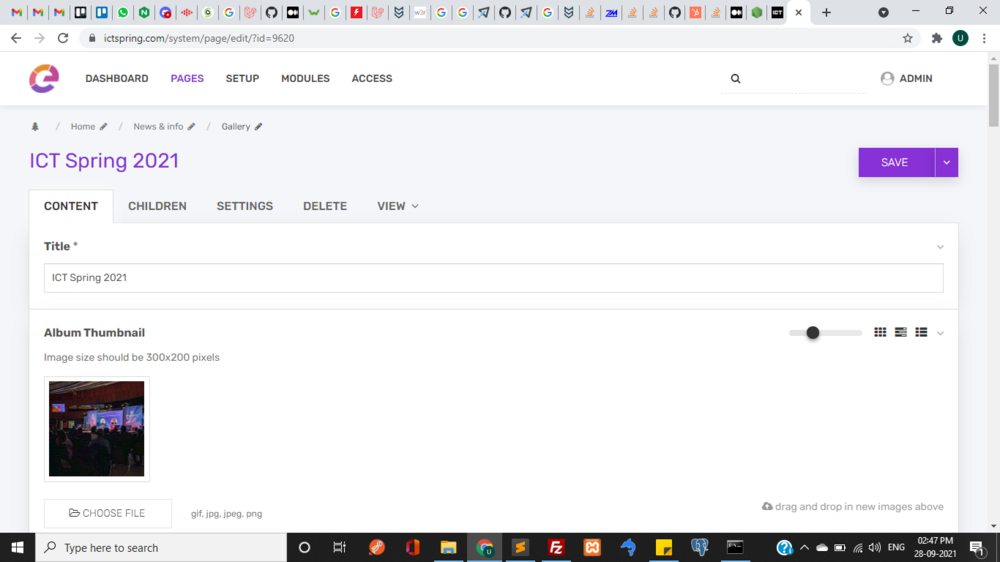1000x562 pixels.
Task: Open the ADMIN user profile icon
Action: pos(887,78)
